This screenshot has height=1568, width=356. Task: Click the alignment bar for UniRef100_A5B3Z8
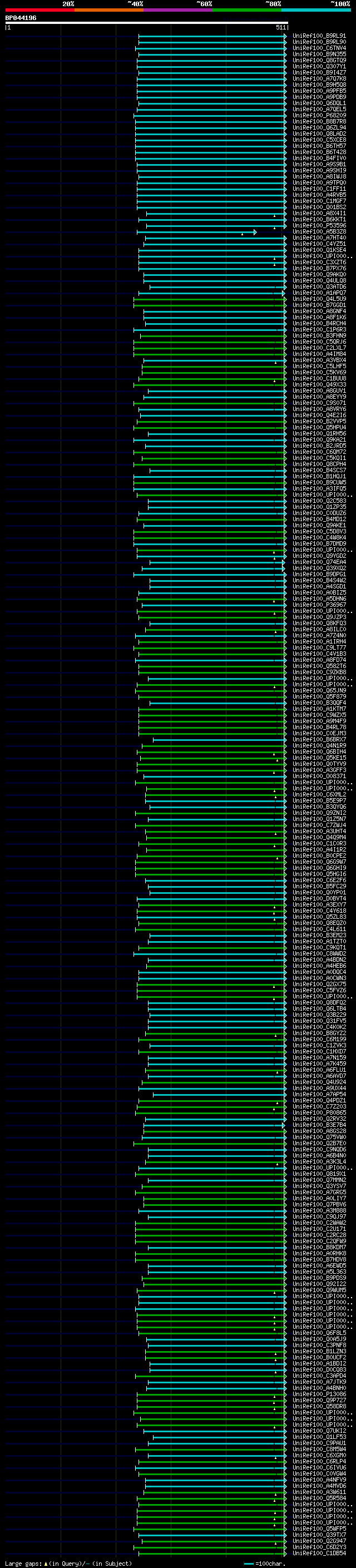[x=196, y=232]
